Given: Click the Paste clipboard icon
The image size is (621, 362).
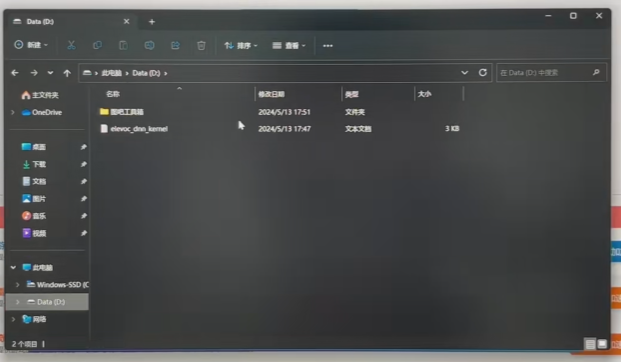Looking at the screenshot, I should click(124, 45).
